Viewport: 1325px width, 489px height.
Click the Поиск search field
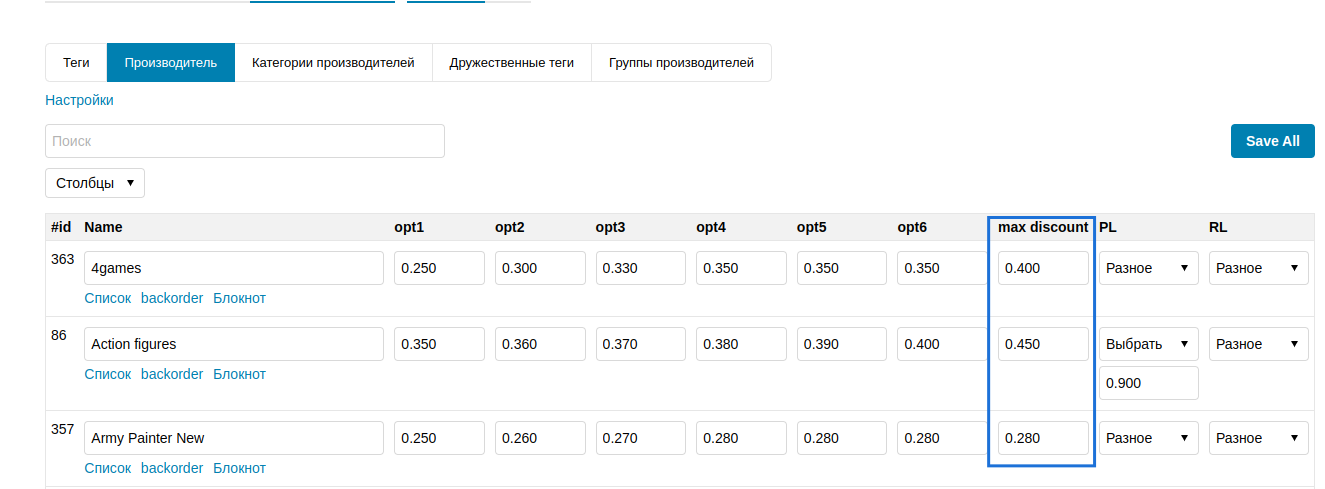[245, 141]
